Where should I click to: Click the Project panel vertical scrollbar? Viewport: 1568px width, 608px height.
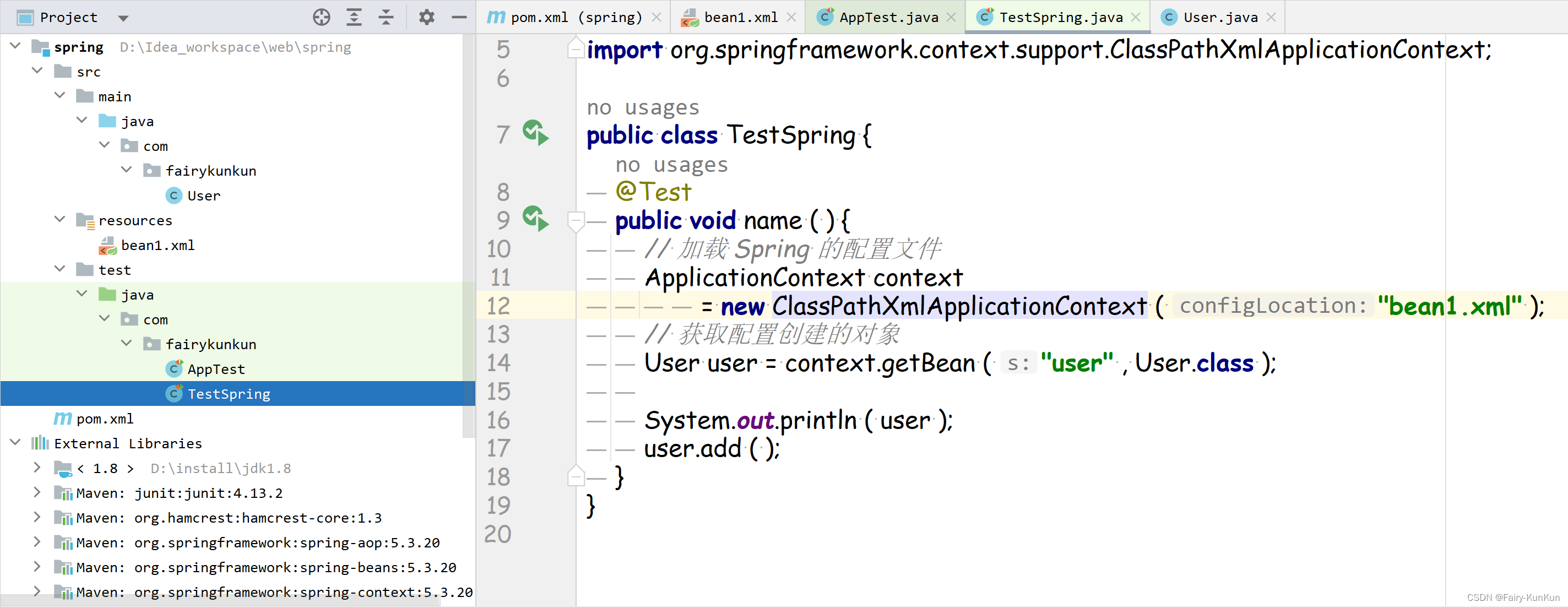468,236
